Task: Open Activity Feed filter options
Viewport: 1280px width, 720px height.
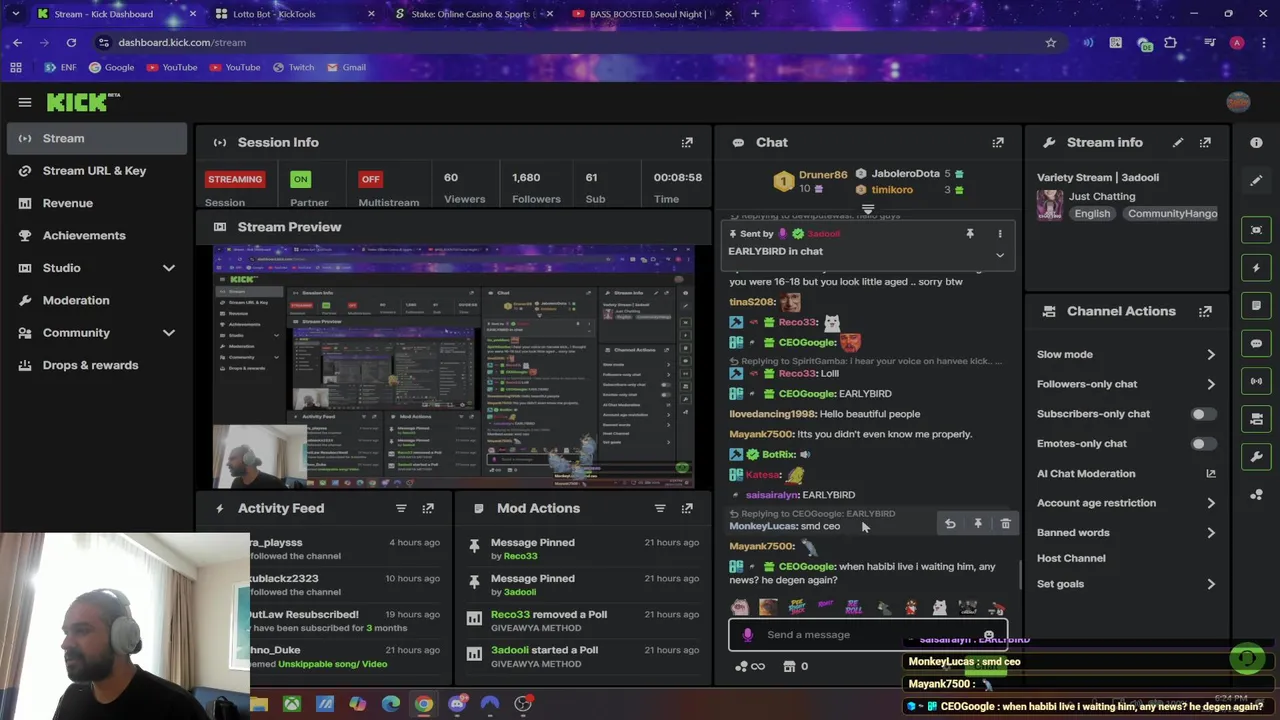Action: [401, 508]
